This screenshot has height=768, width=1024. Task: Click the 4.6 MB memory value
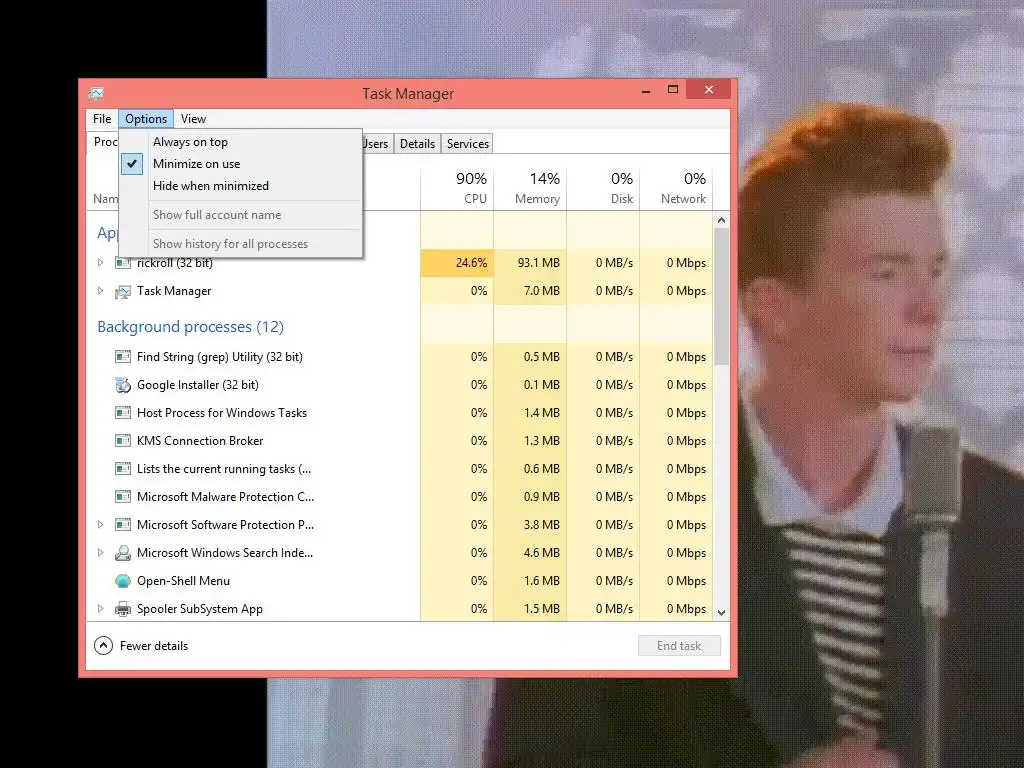[x=541, y=552]
